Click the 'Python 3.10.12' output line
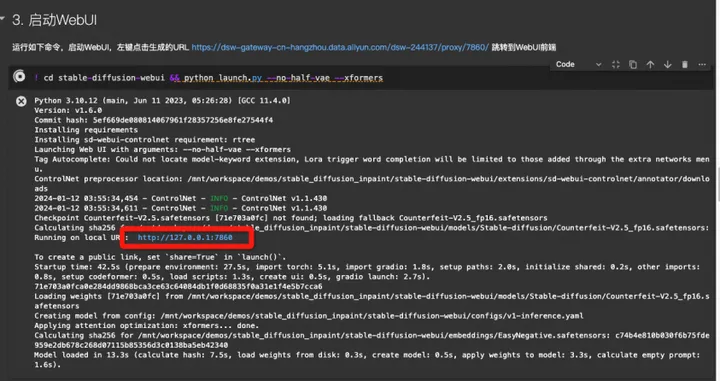 tap(162, 101)
